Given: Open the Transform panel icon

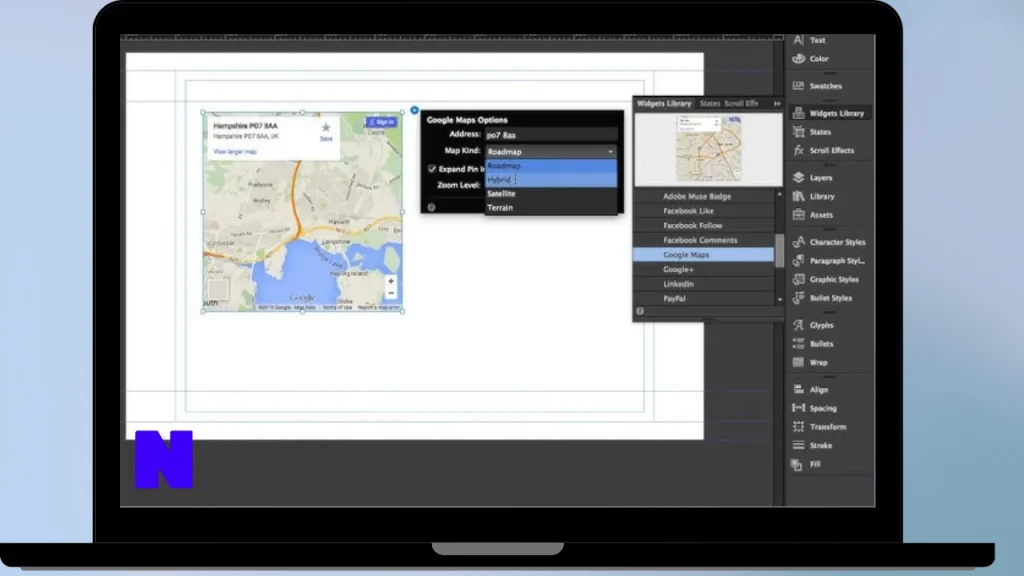Looking at the screenshot, I should click(798, 426).
